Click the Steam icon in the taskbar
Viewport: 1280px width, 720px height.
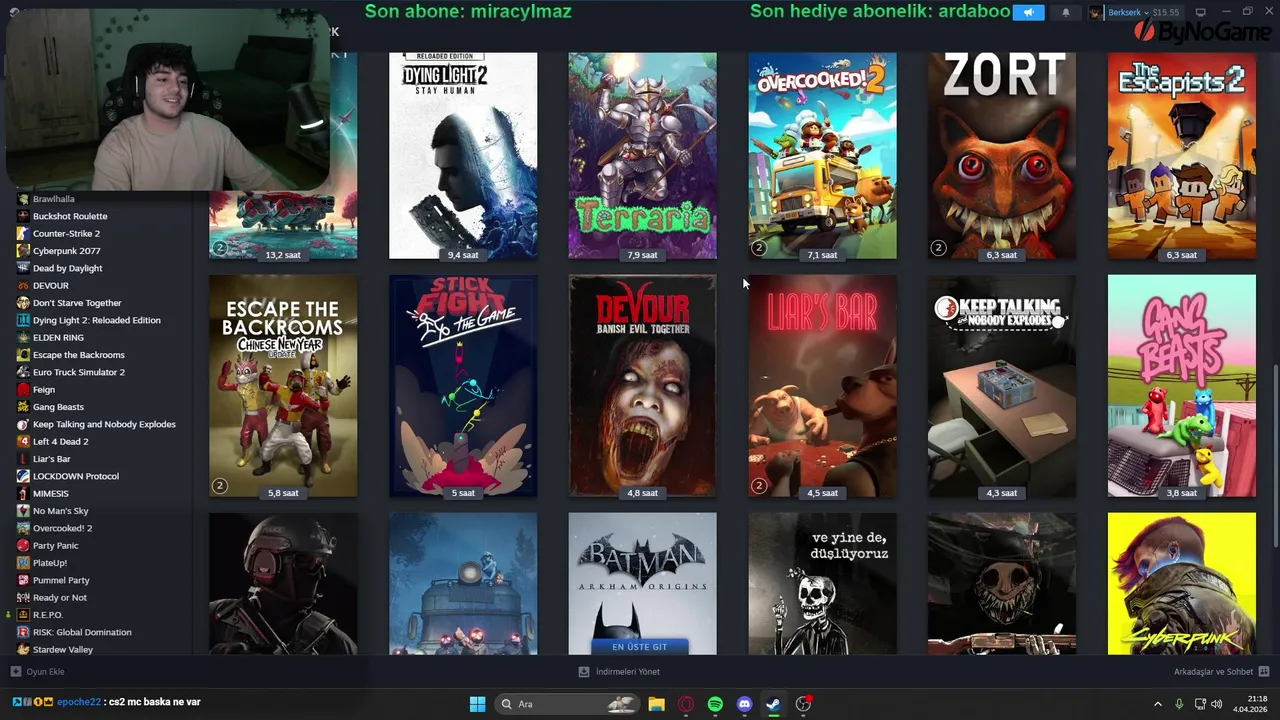[773, 704]
